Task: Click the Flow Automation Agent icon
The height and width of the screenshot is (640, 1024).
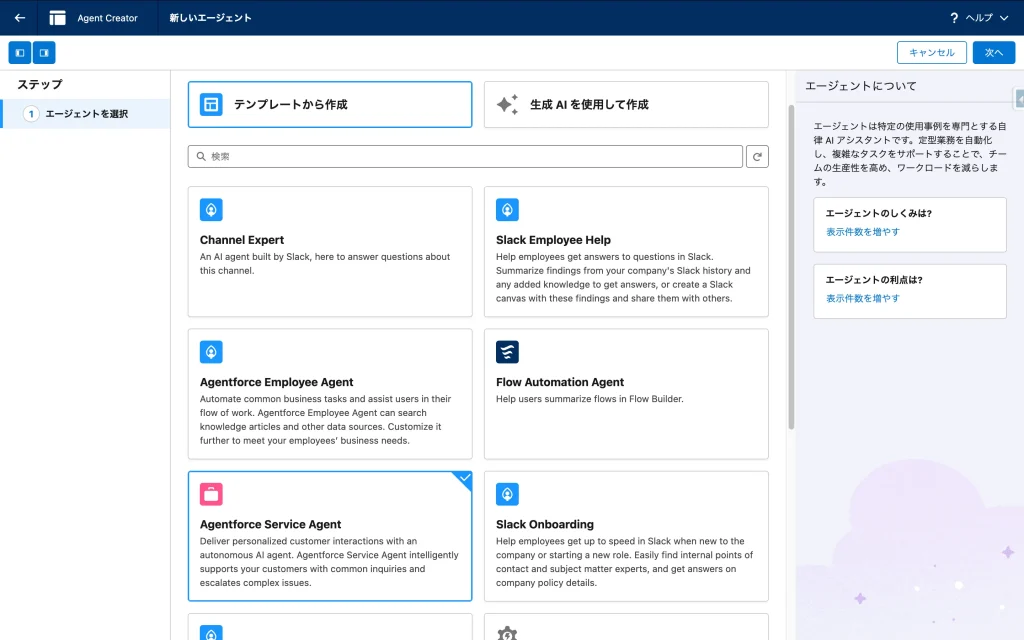Action: (x=507, y=352)
